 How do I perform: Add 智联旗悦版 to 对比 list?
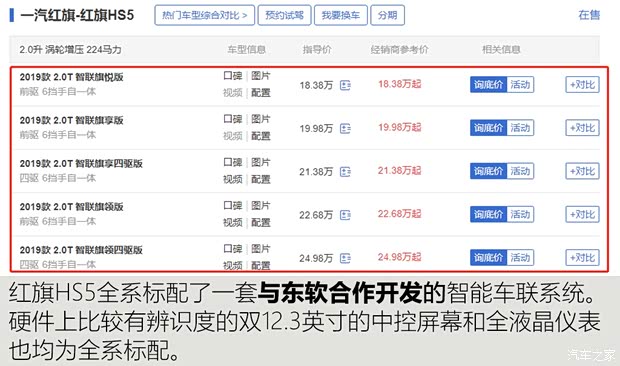[582, 85]
